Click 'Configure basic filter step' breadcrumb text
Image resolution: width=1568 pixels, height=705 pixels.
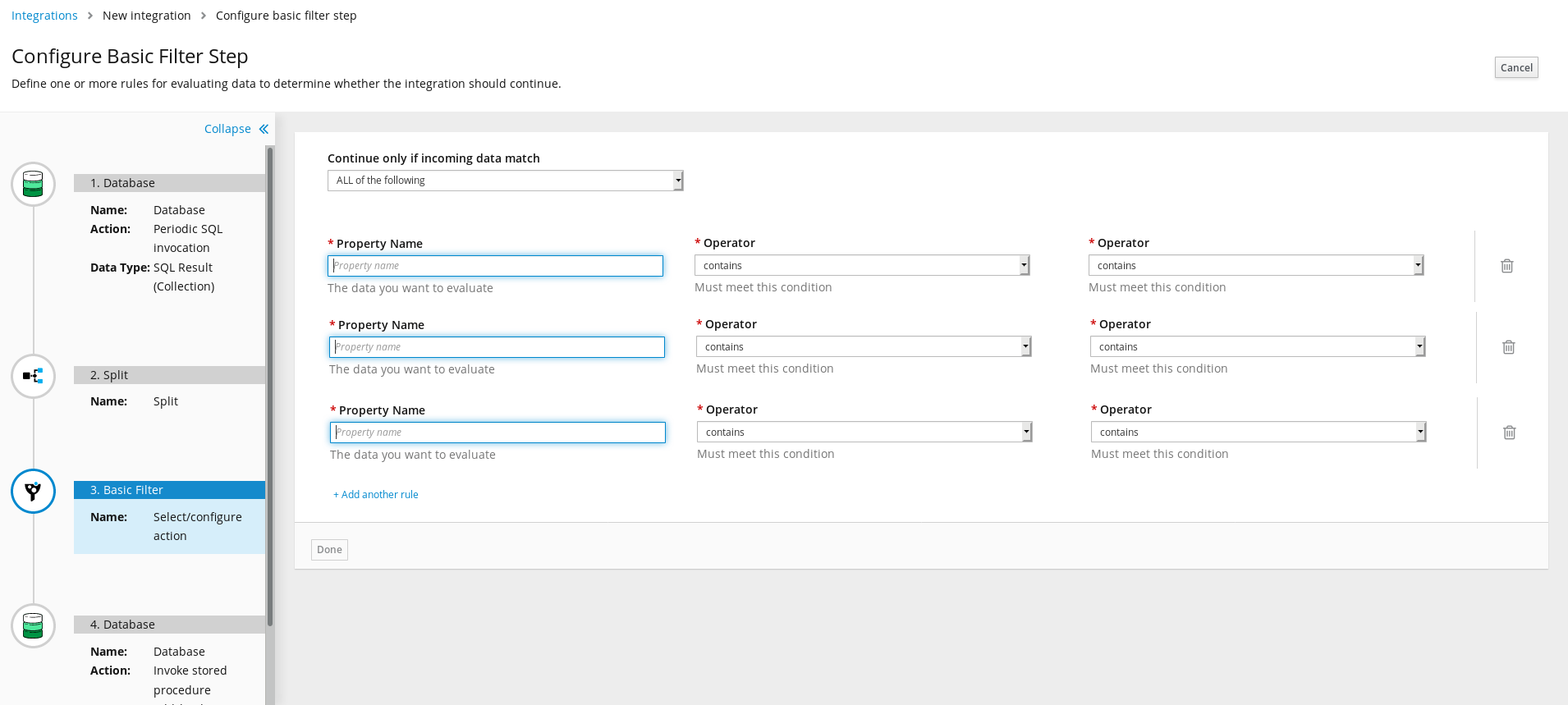click(287, 16)
